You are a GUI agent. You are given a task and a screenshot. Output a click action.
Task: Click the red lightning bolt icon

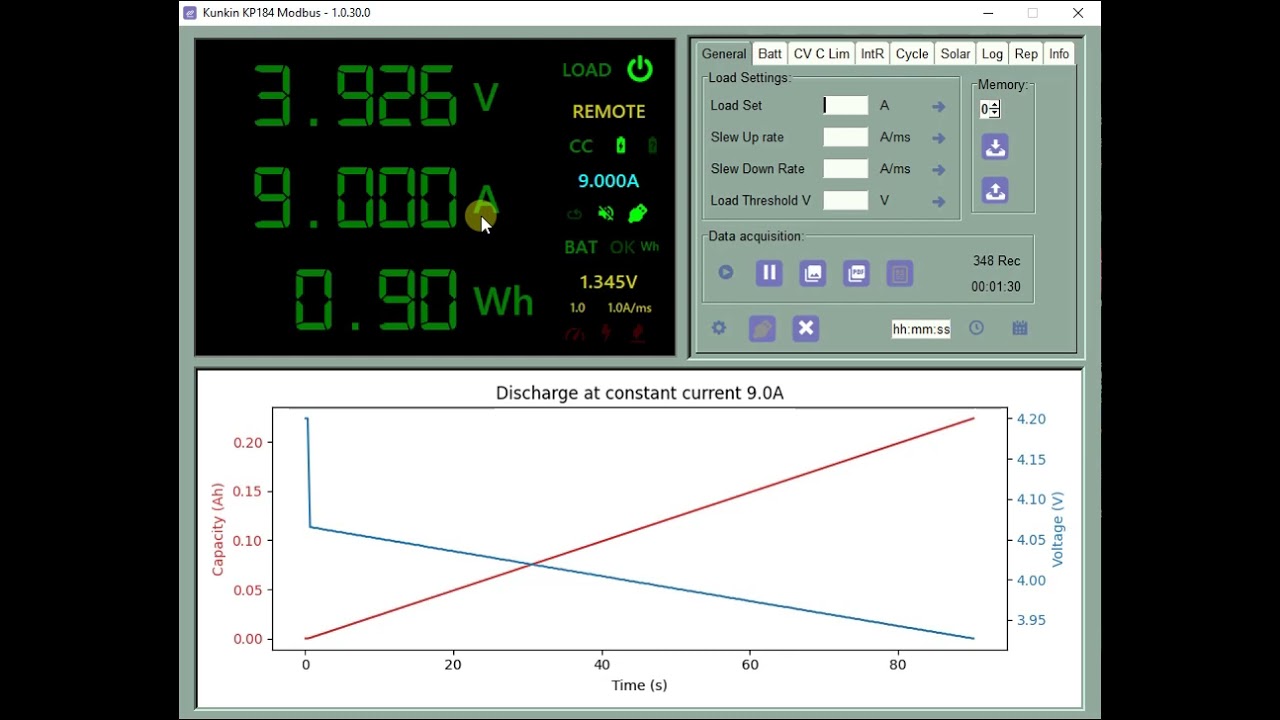click(606, 334)
